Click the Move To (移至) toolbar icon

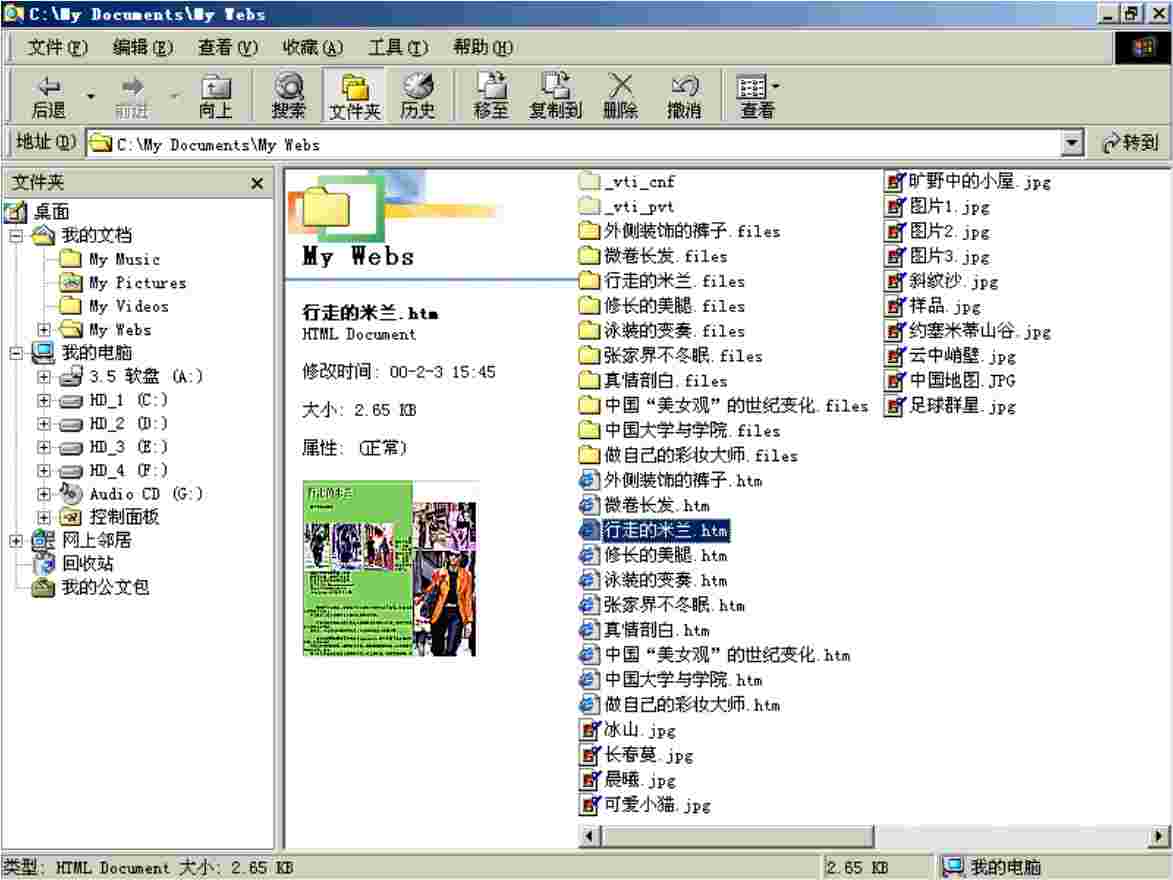tap(490, 97)
